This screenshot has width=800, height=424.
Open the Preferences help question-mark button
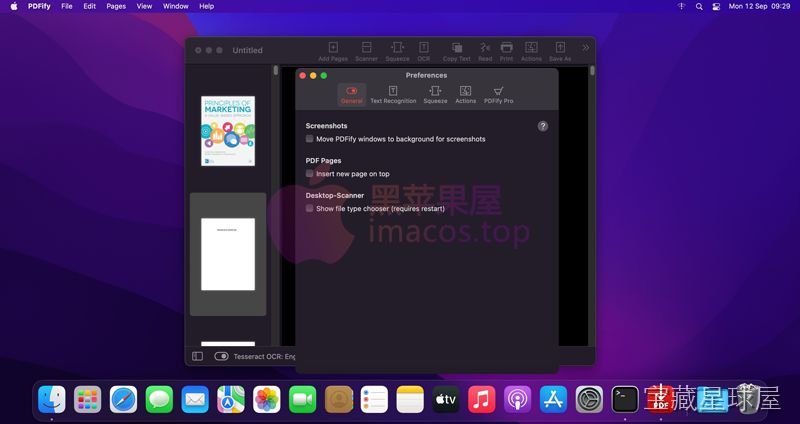(543, 126)
